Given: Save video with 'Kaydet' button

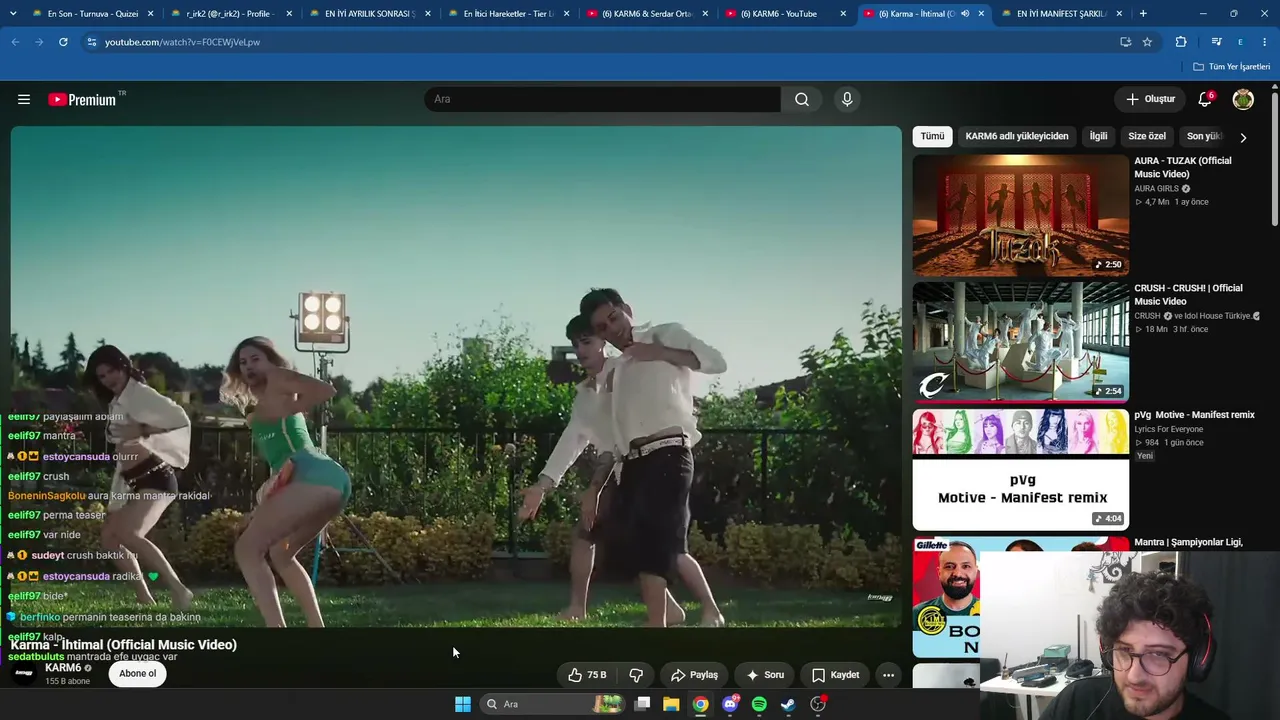Looking at the screenshot, I should click(836, 675).
